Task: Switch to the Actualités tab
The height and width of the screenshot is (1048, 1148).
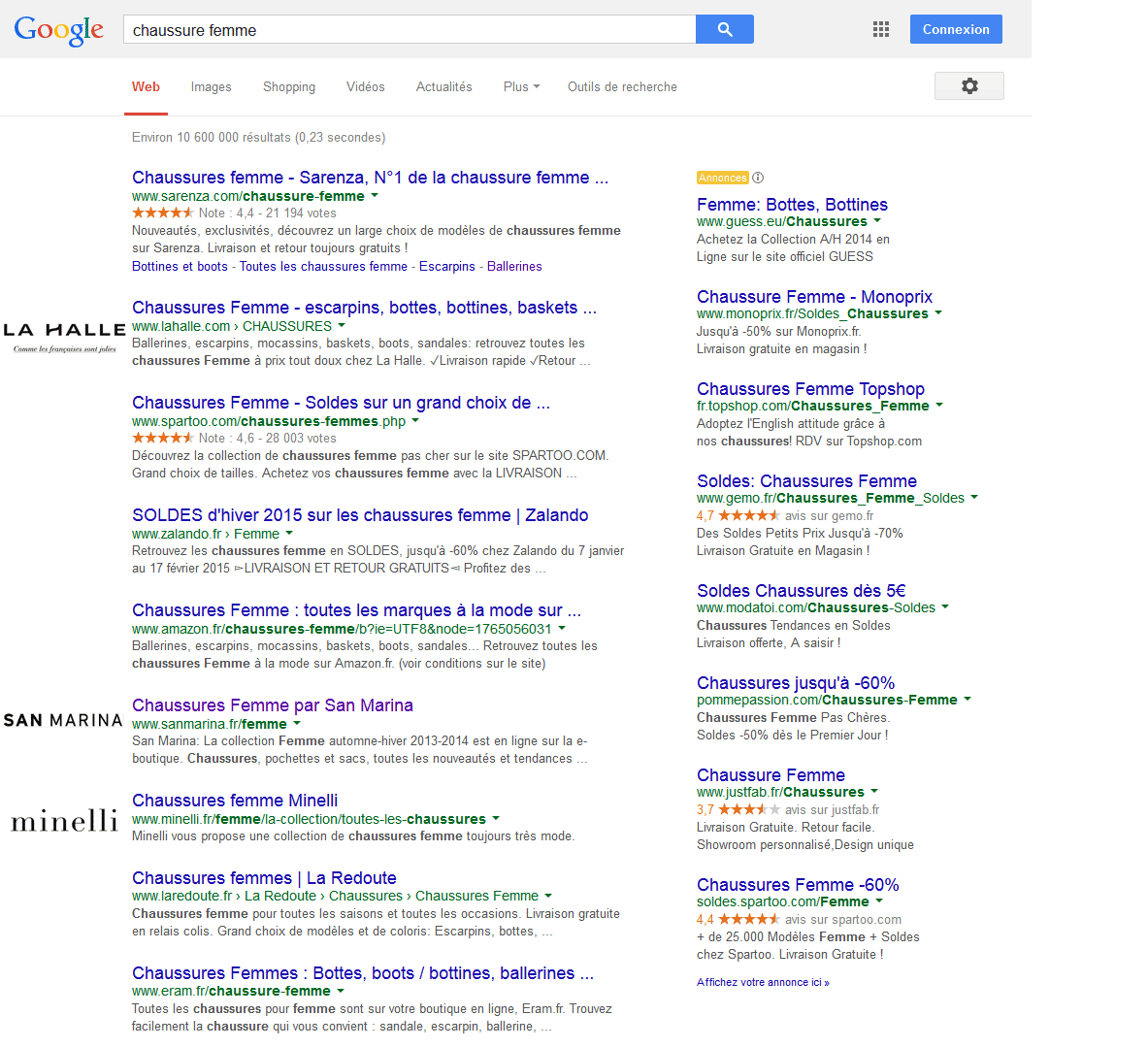Action: pos(443,86)
